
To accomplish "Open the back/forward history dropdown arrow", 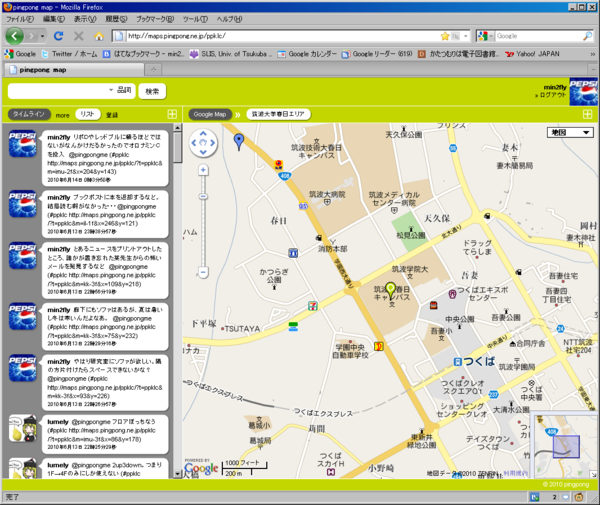I will pos(42,36).
